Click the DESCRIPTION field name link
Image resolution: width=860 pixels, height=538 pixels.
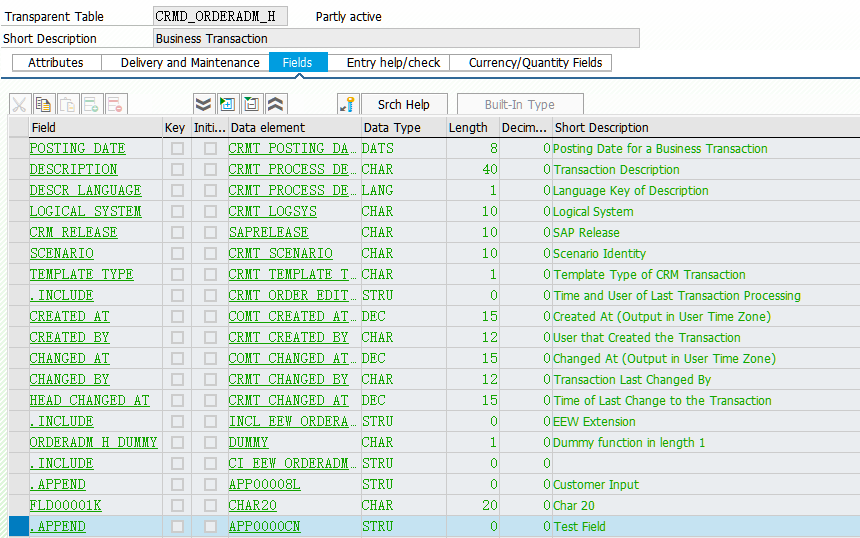click(x=73, y=169)
